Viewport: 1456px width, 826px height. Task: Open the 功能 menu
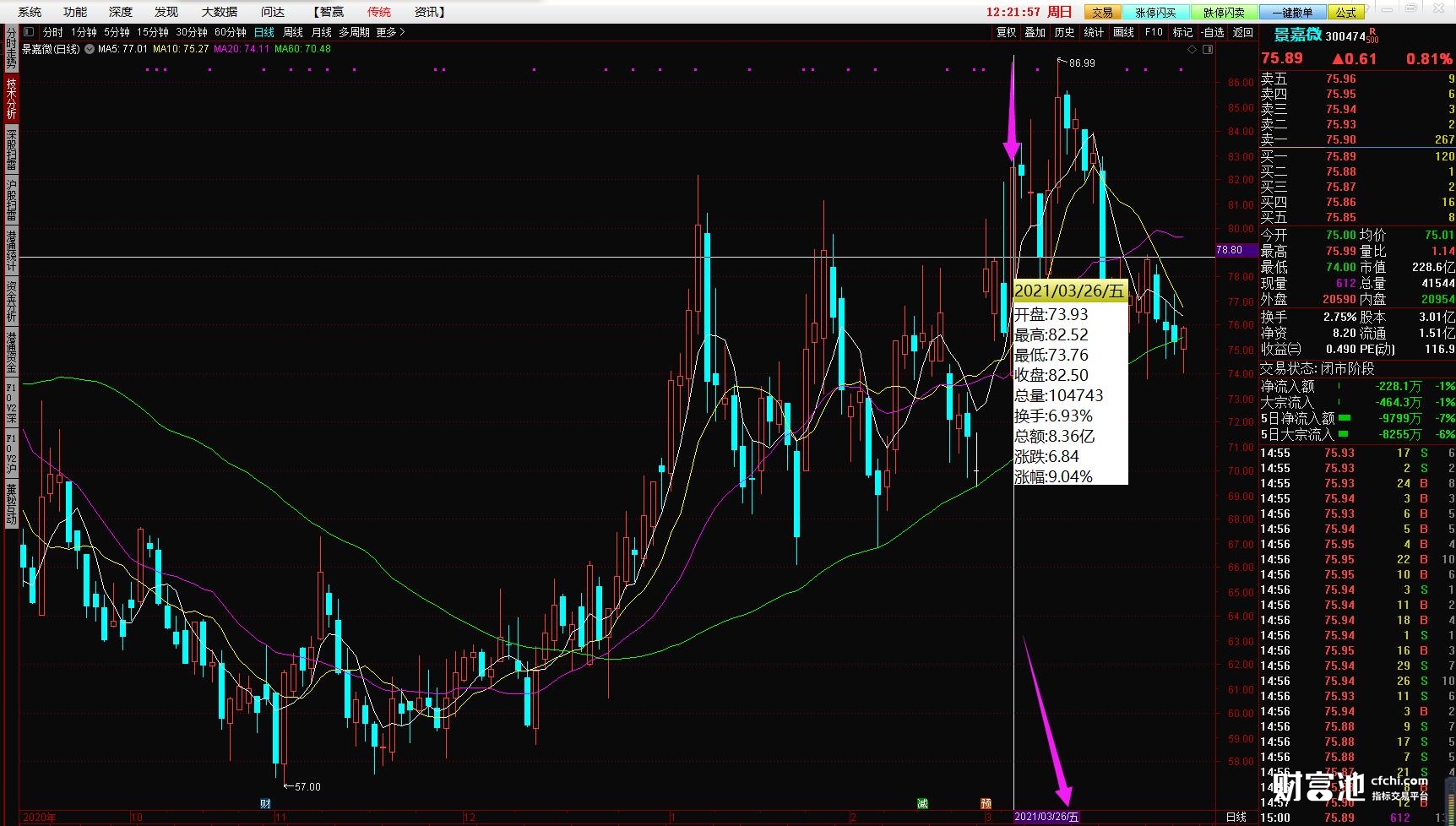75,12
